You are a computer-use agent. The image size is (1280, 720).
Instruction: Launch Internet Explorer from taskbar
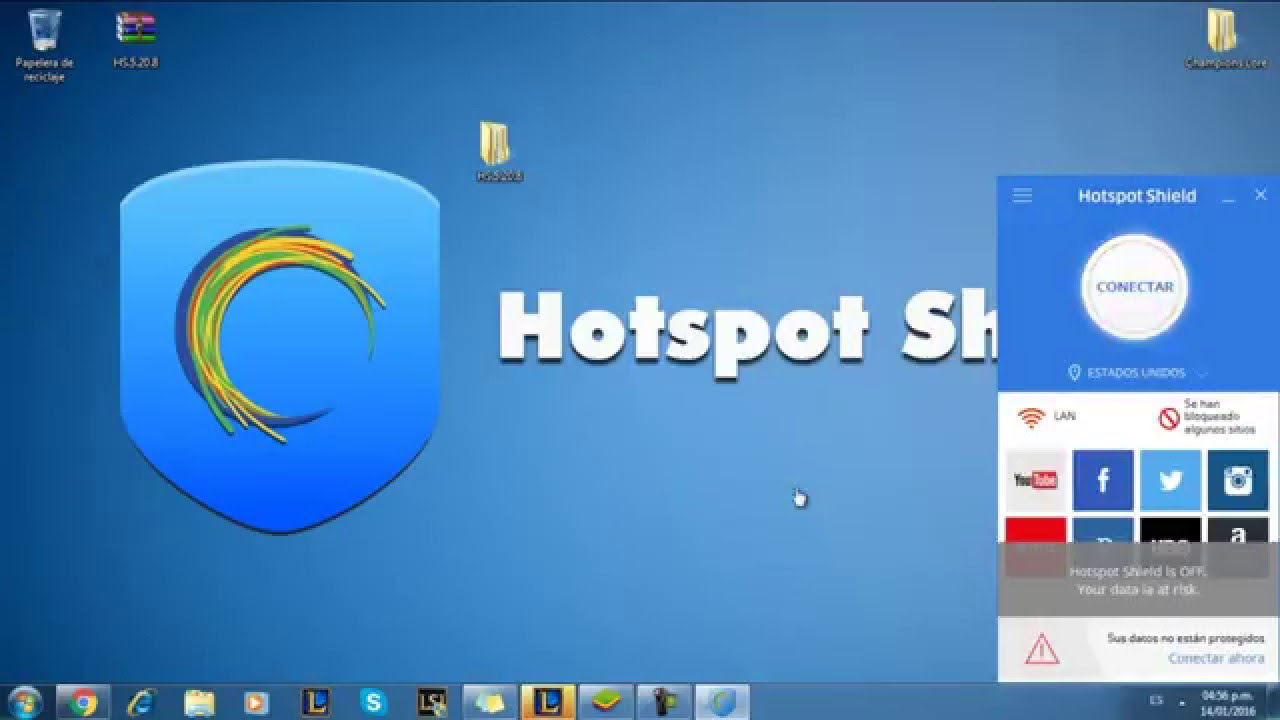pyautogui.click(x=141, y=703)
